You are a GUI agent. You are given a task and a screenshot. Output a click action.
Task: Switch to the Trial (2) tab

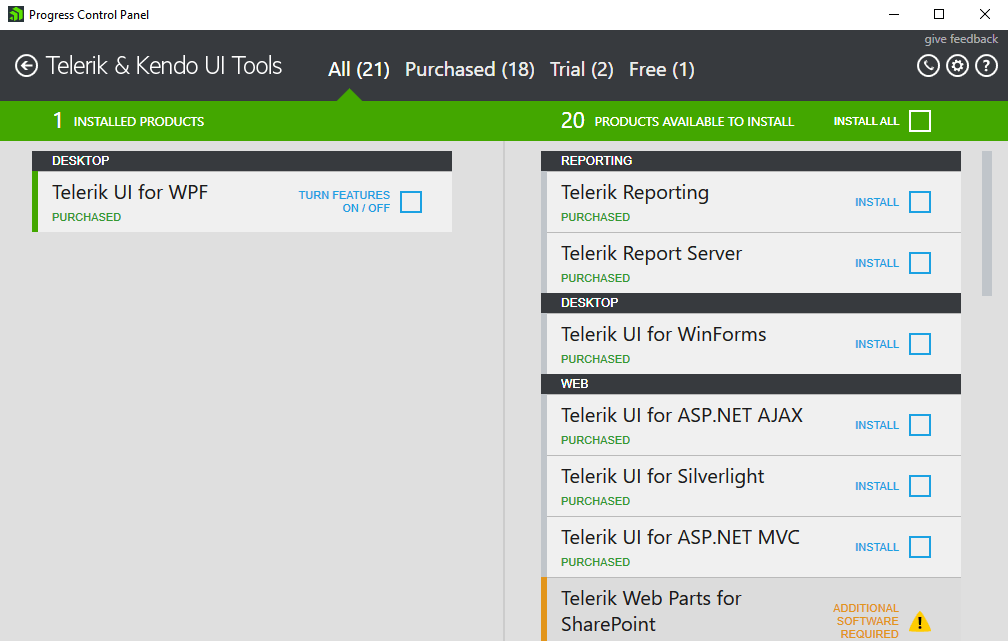point(581,69)
